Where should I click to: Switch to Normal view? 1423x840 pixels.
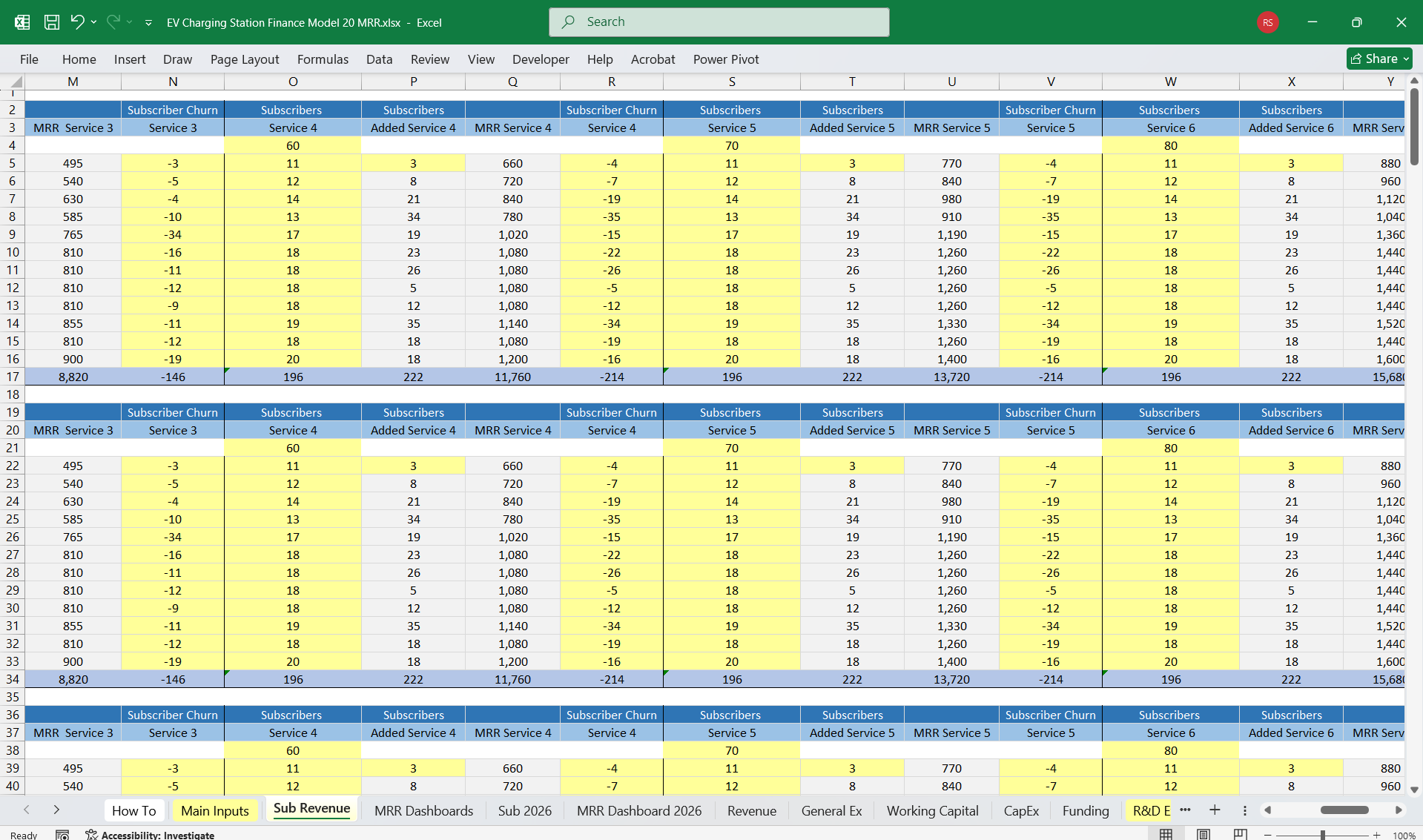tap(1166, 835)
